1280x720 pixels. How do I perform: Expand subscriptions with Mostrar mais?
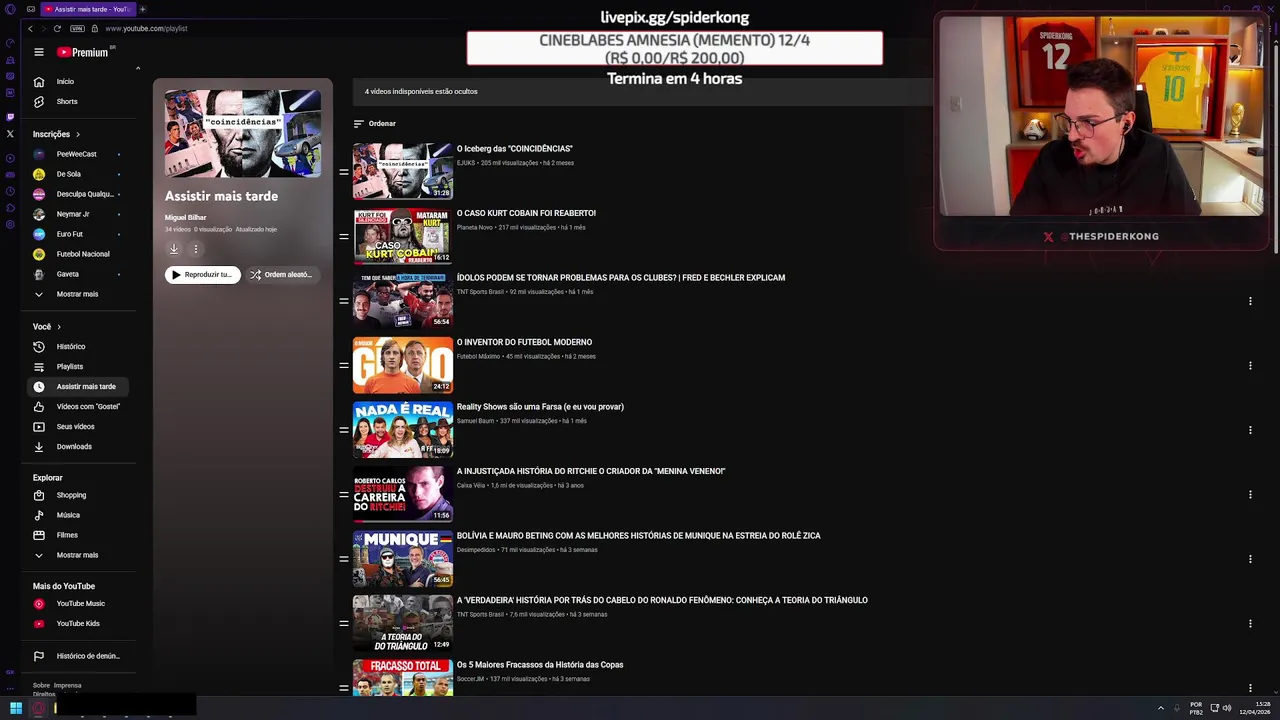tap(80, 294)
